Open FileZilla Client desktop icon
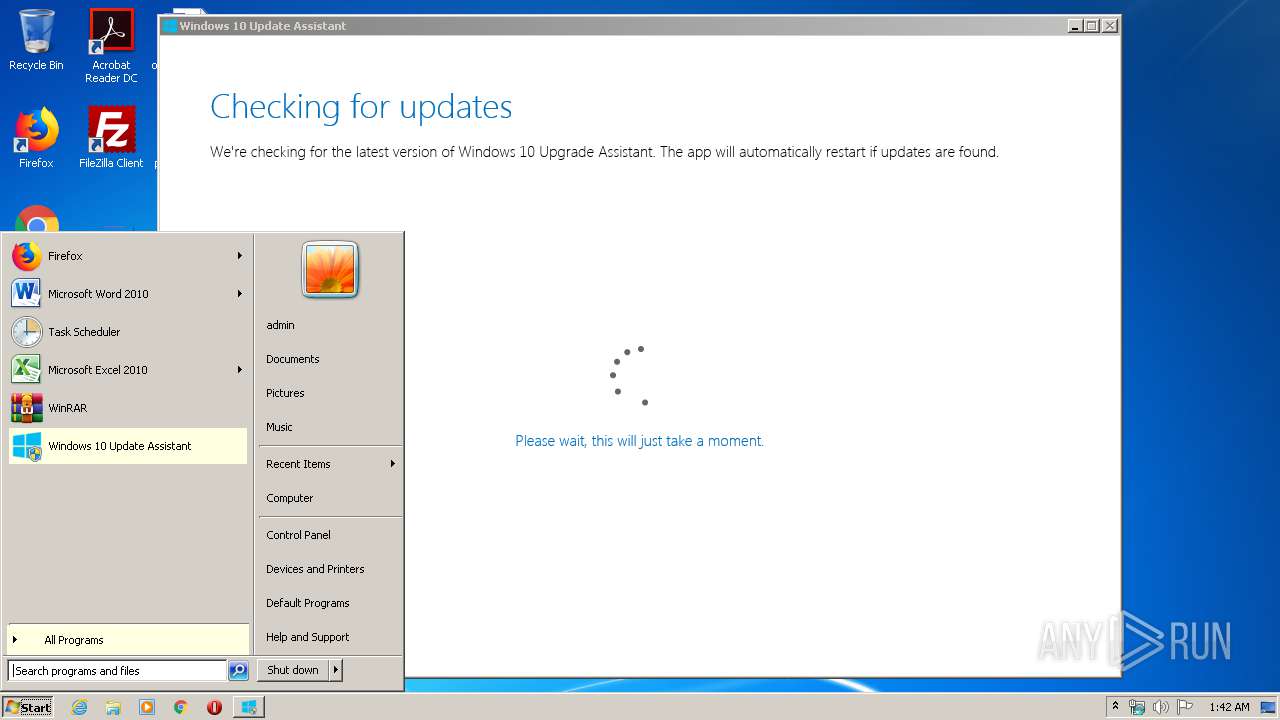The height and width of the screenshot is (720, 1280). [x=111, y=138]
